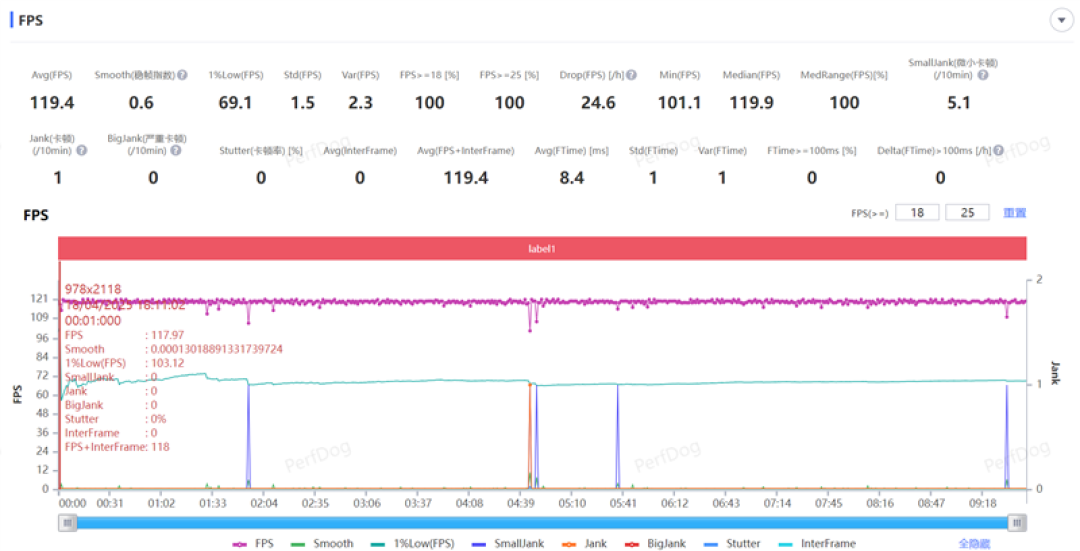
Task: Open help icon beside Smooth metric
Action: [x=183, y=74]
